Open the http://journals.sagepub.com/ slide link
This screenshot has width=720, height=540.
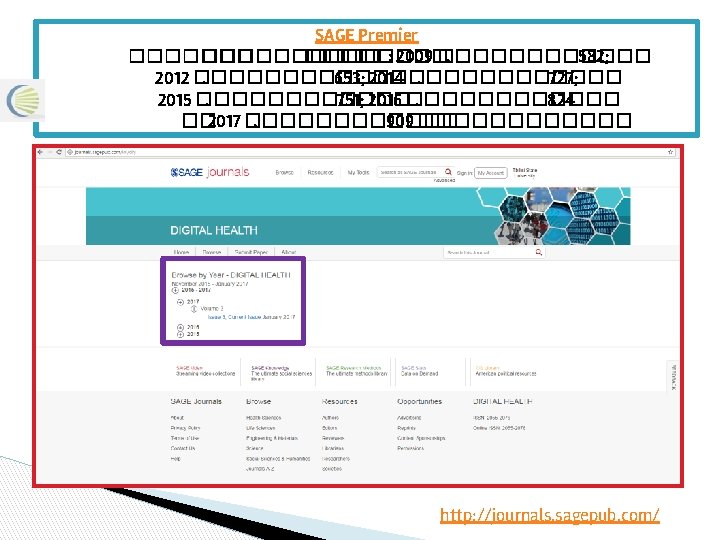(550, 515)
